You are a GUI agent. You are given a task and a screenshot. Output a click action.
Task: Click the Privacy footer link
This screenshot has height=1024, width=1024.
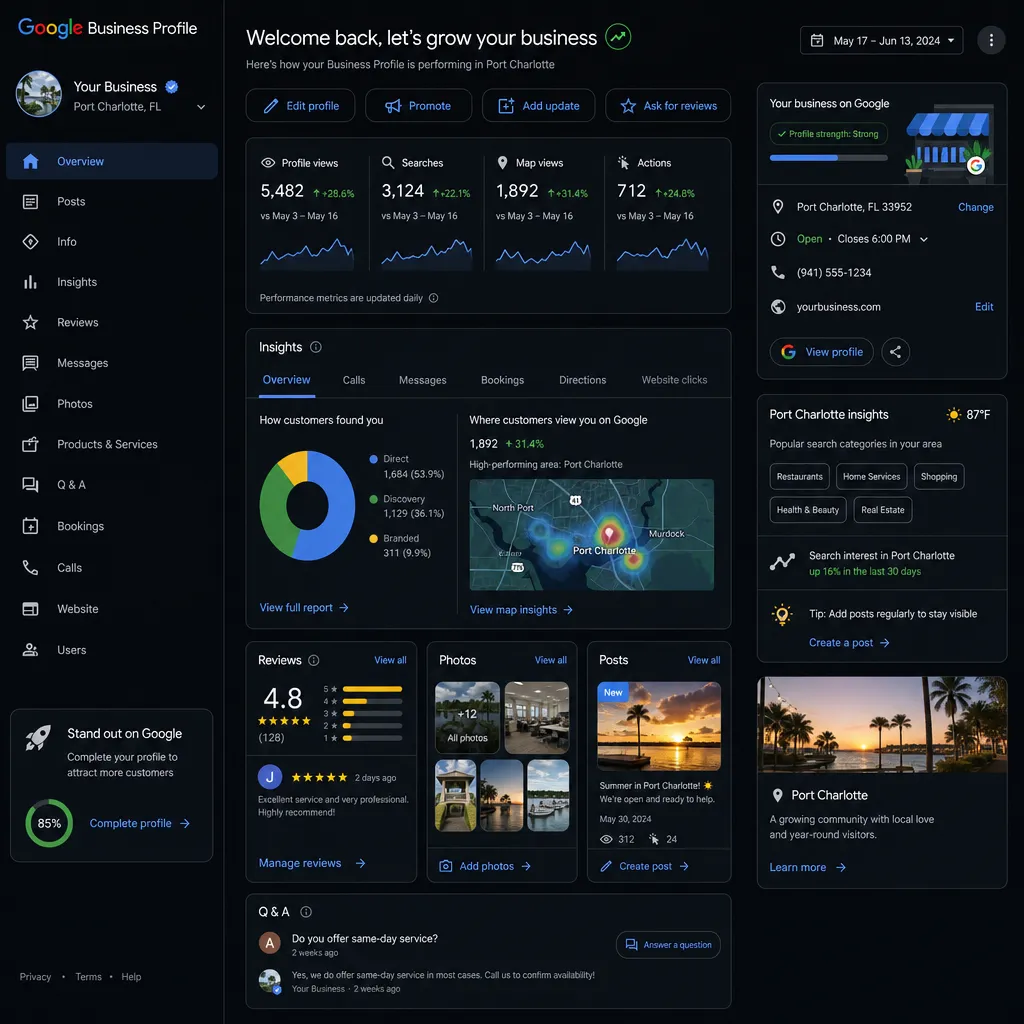[x=35, y=977]
